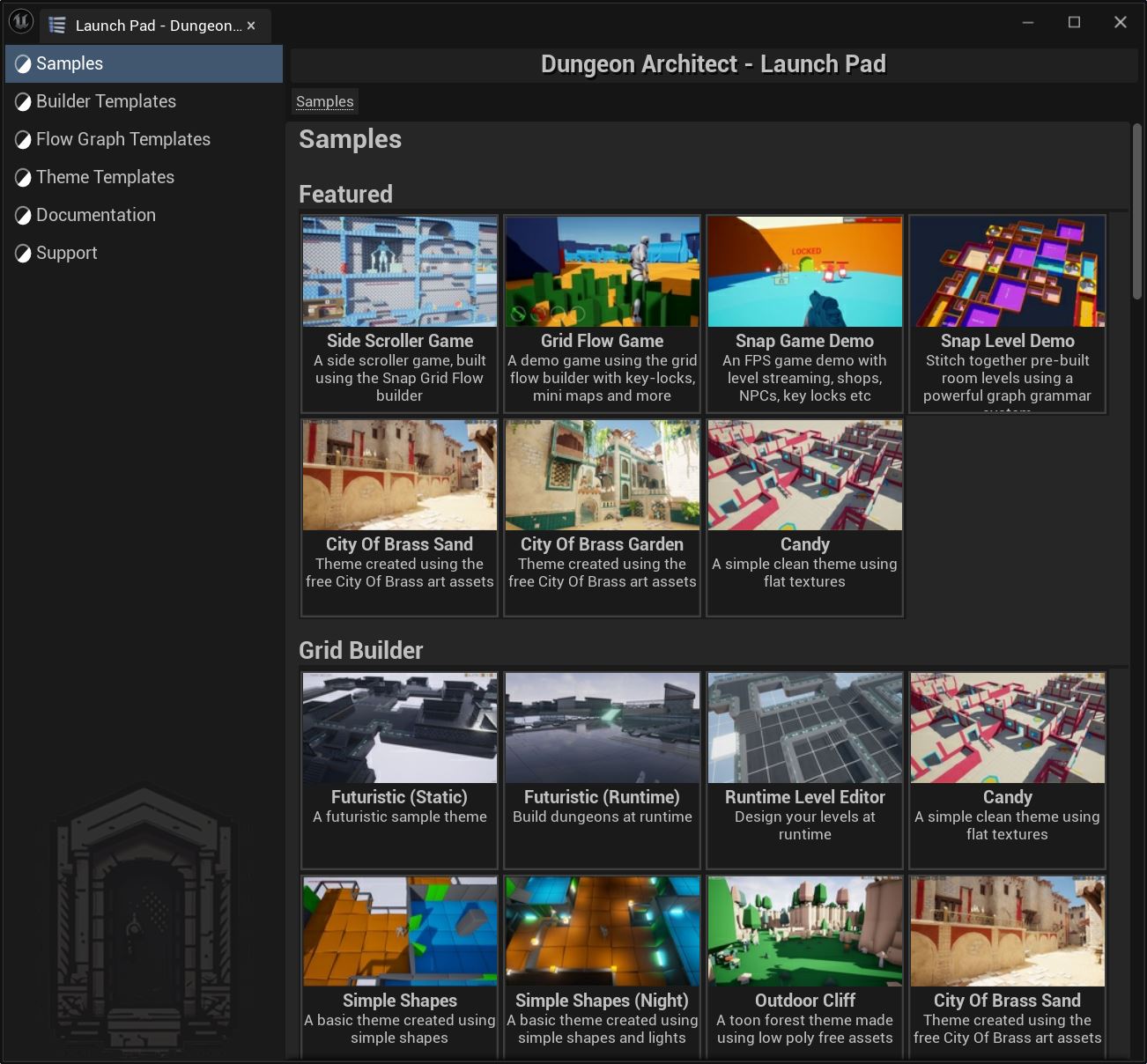Switch to Theme Templates
This screenshot has height=1064, width=1147.
[x=144, y=177]
